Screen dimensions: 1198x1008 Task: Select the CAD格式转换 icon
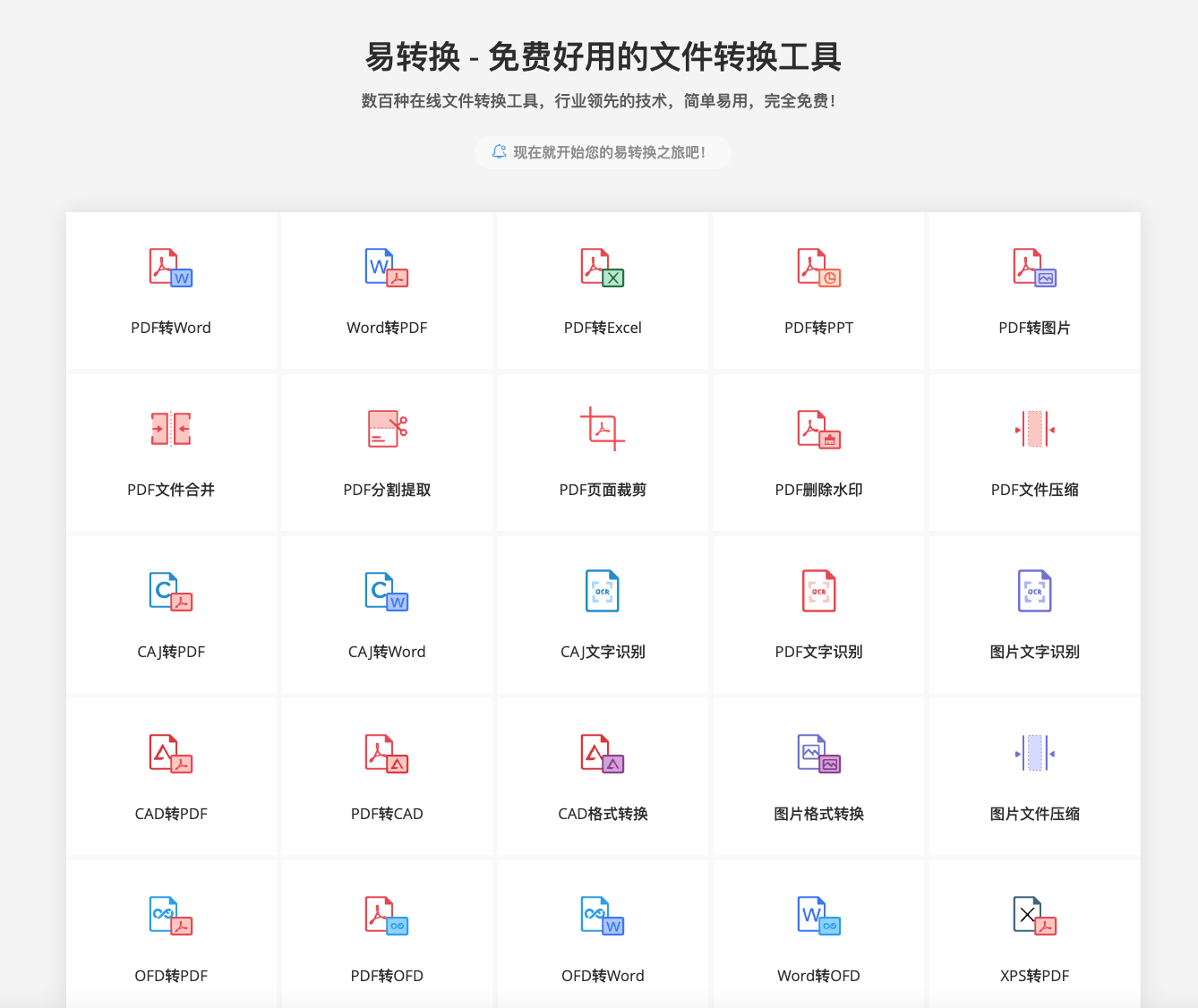point(603,754)
